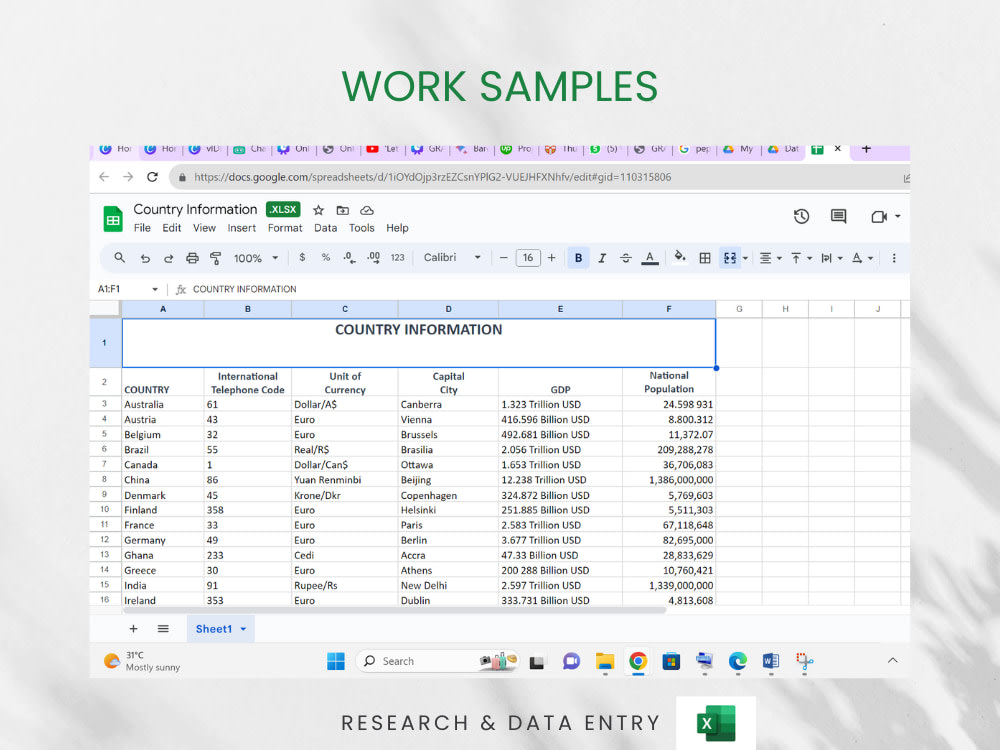
Task: Select the Sheet1 tab
Action: (221, 629)
